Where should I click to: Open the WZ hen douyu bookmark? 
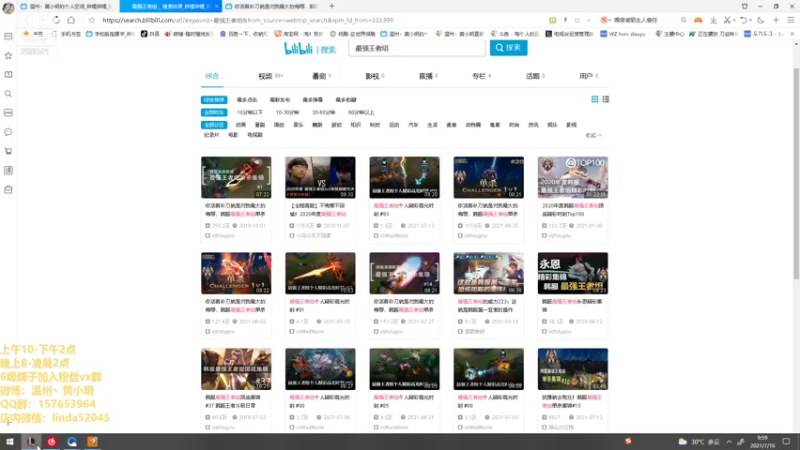point(622,34)
